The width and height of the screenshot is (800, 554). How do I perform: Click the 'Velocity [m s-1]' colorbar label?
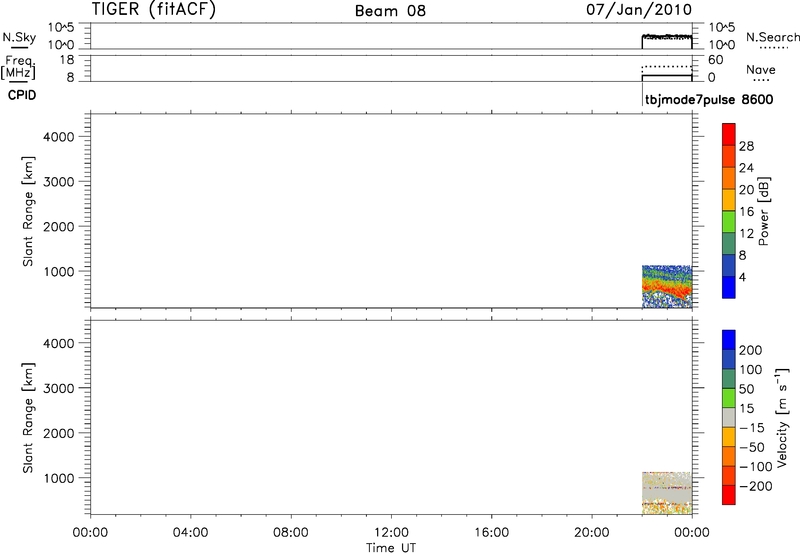[782, 417]
